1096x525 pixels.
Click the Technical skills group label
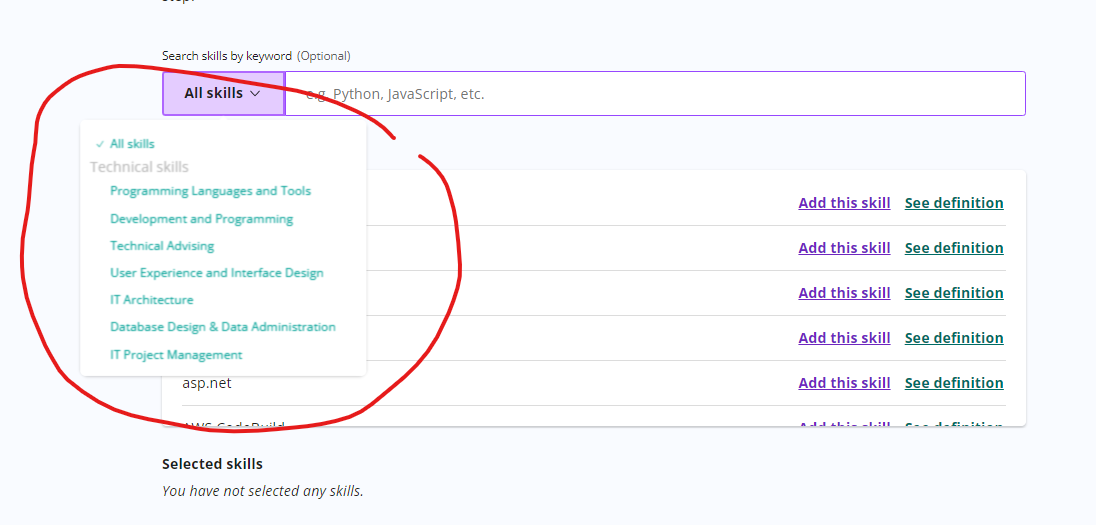pyautogui.click(x=139, y=167)
